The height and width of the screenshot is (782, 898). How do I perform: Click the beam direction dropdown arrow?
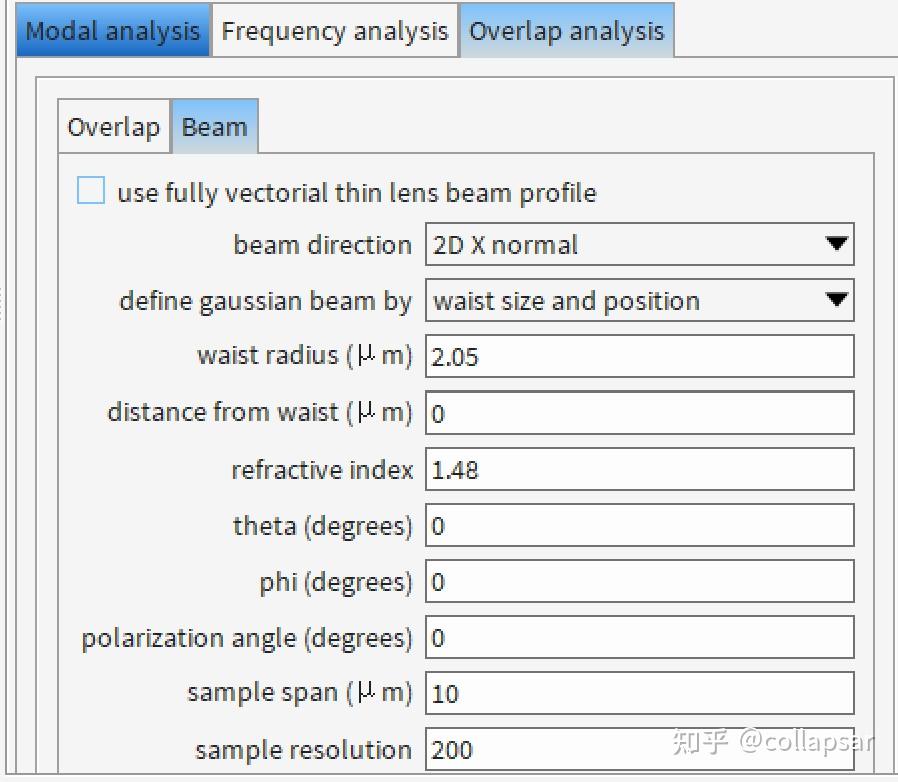pos(838,244)
